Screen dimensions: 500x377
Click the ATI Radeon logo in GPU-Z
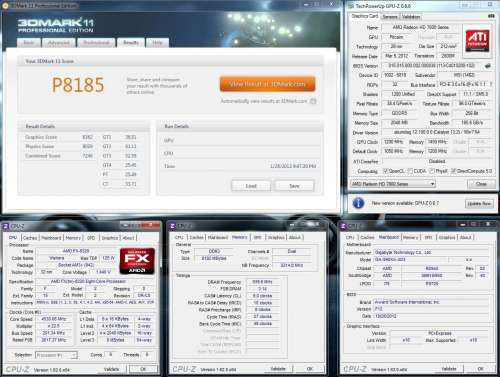click(477, 41)
